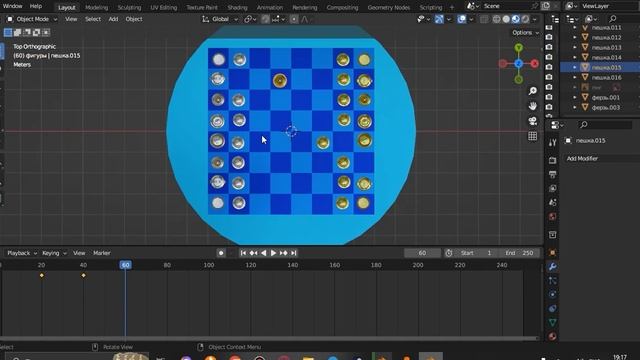Open the Object Constraints properties tab icon
The width and height of the screenshot is (640, 360).
click(552, 309)
